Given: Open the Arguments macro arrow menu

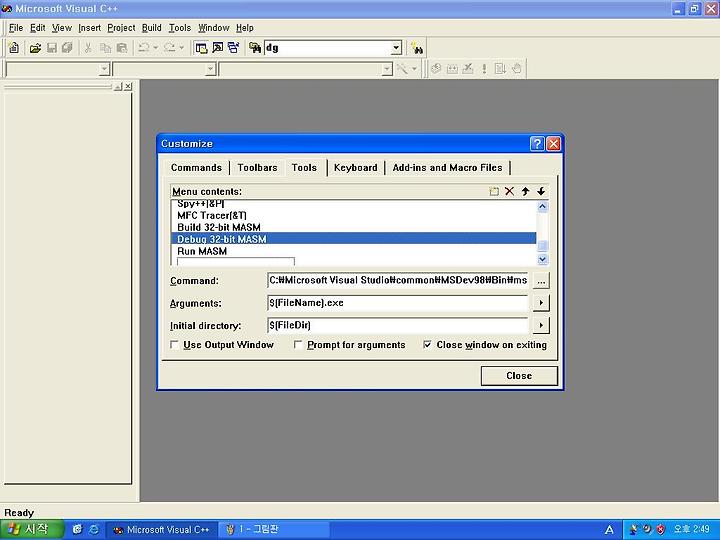Looking at the screenshot, I should point(541,303).
